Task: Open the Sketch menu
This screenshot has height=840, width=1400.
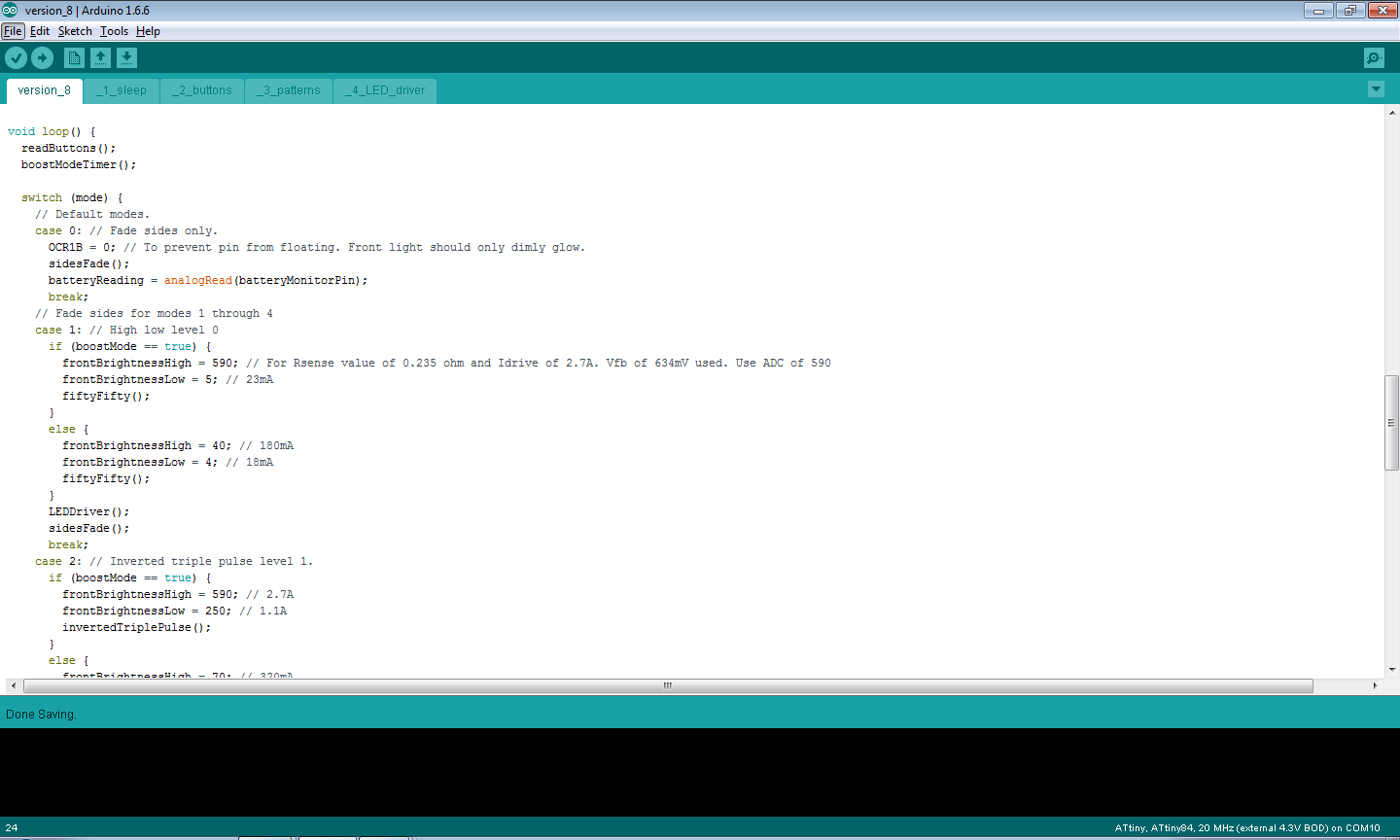Action: click(75, 30)
